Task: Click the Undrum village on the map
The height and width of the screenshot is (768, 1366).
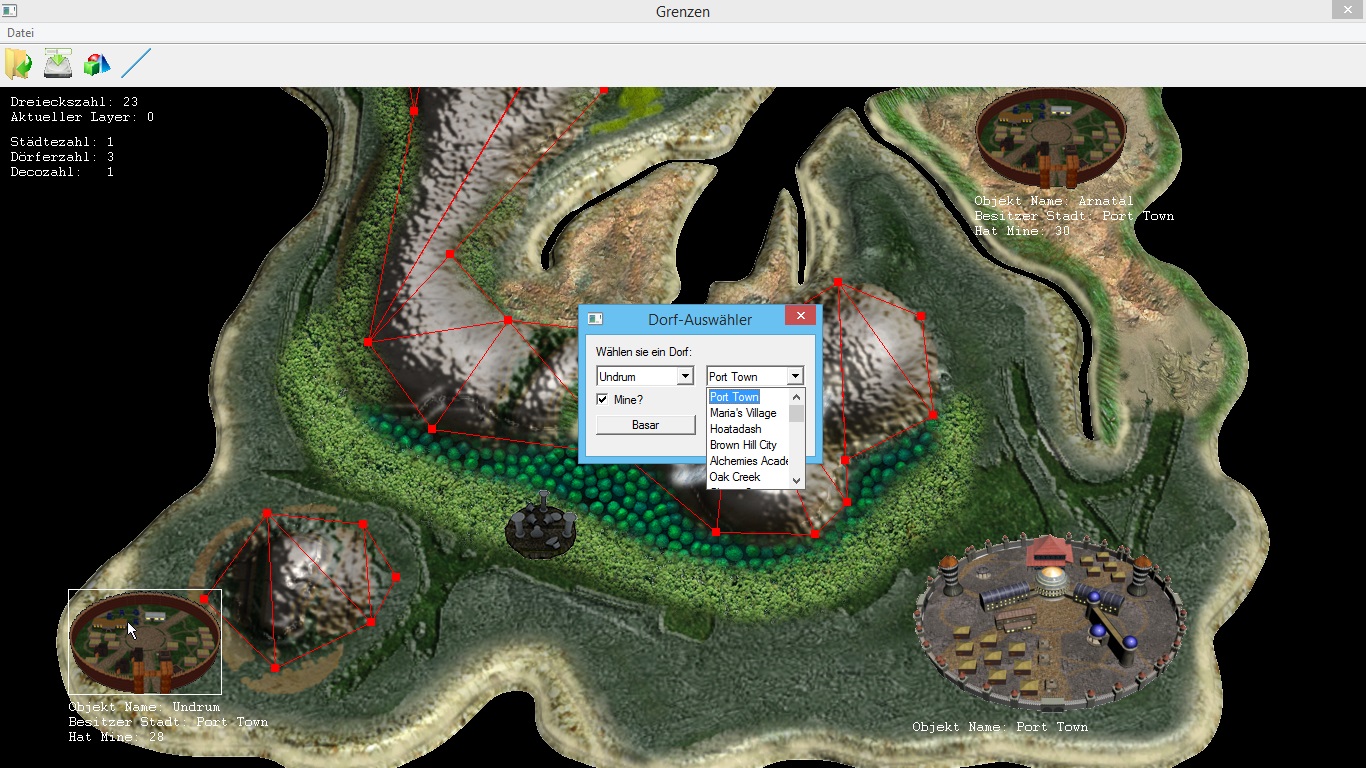Action: click(x=144, y=640)
